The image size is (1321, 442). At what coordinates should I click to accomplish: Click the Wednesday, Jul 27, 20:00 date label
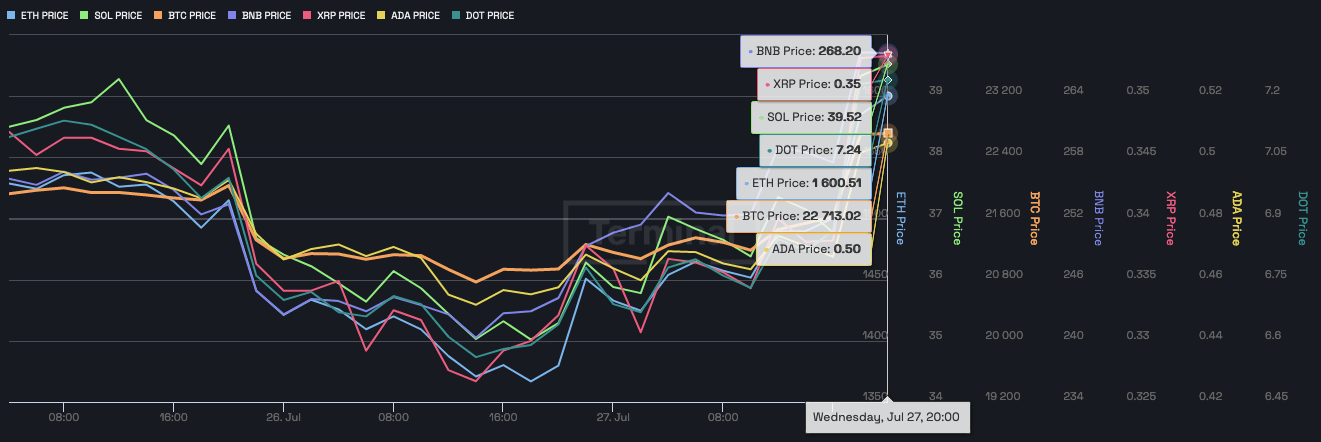pyautogui.click(x=887, y=416)
